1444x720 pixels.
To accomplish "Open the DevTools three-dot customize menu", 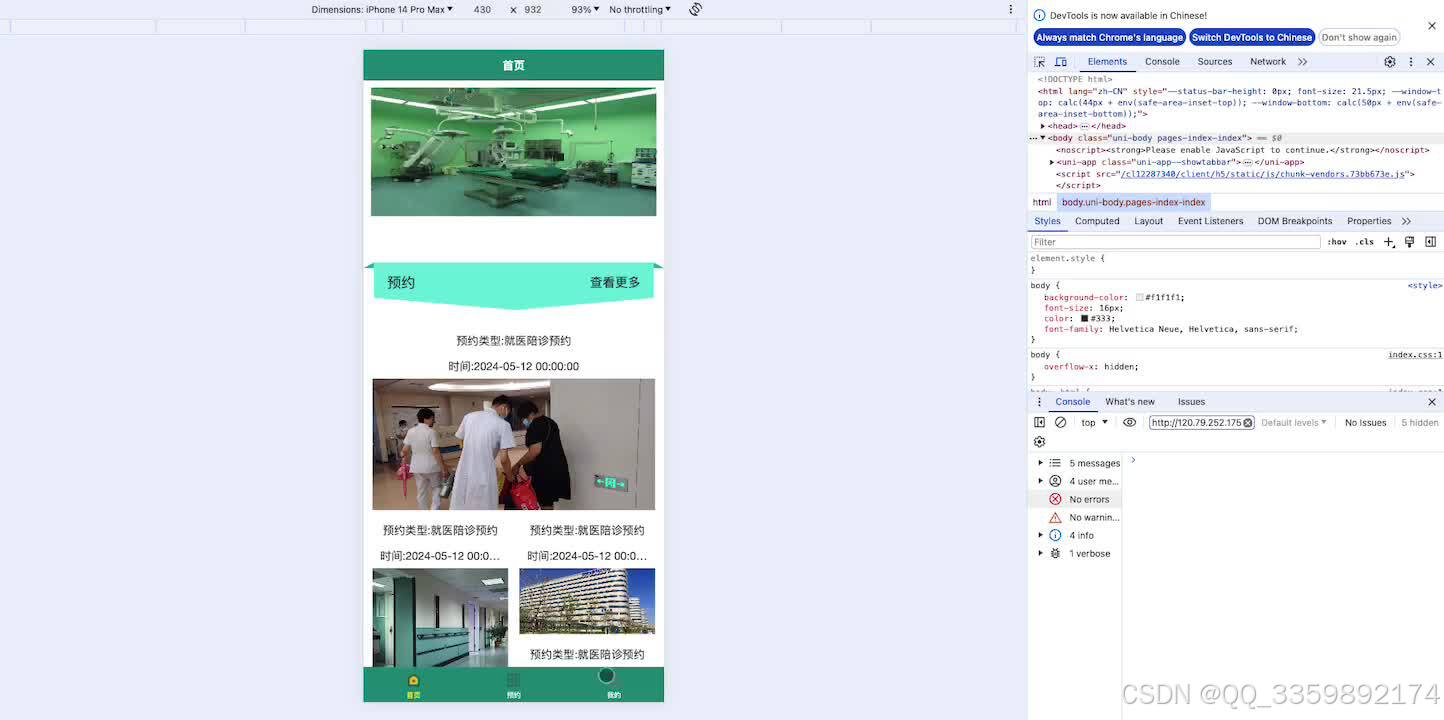I will point(1411,62).
